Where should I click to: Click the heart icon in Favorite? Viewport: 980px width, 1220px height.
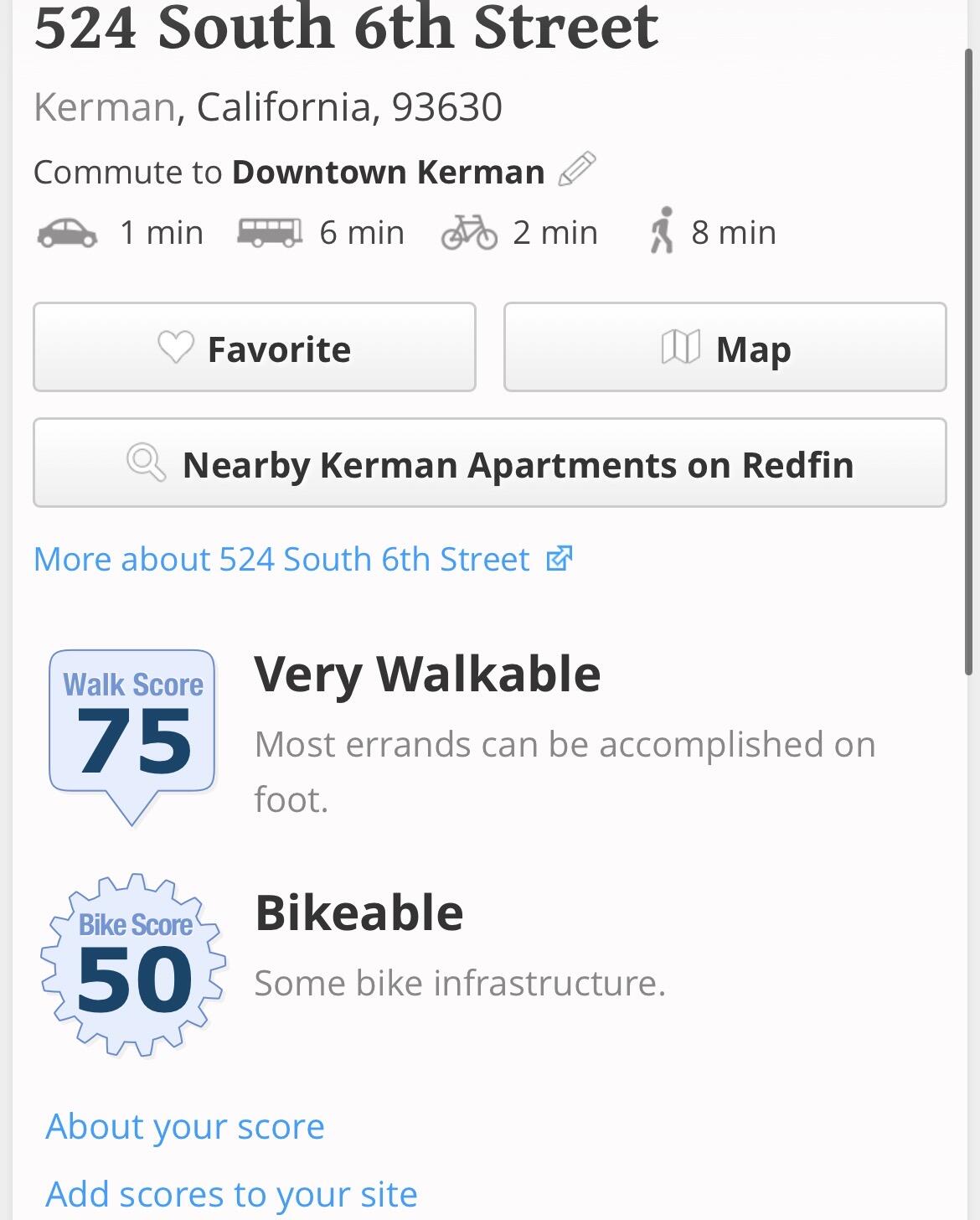(175, 347)
